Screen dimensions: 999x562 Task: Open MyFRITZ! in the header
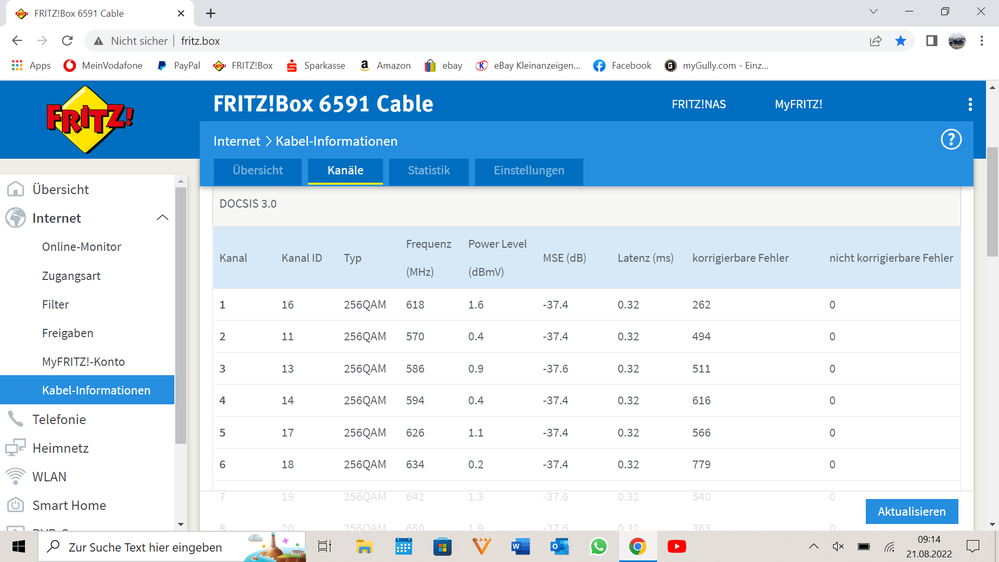[x=798, y=104]
